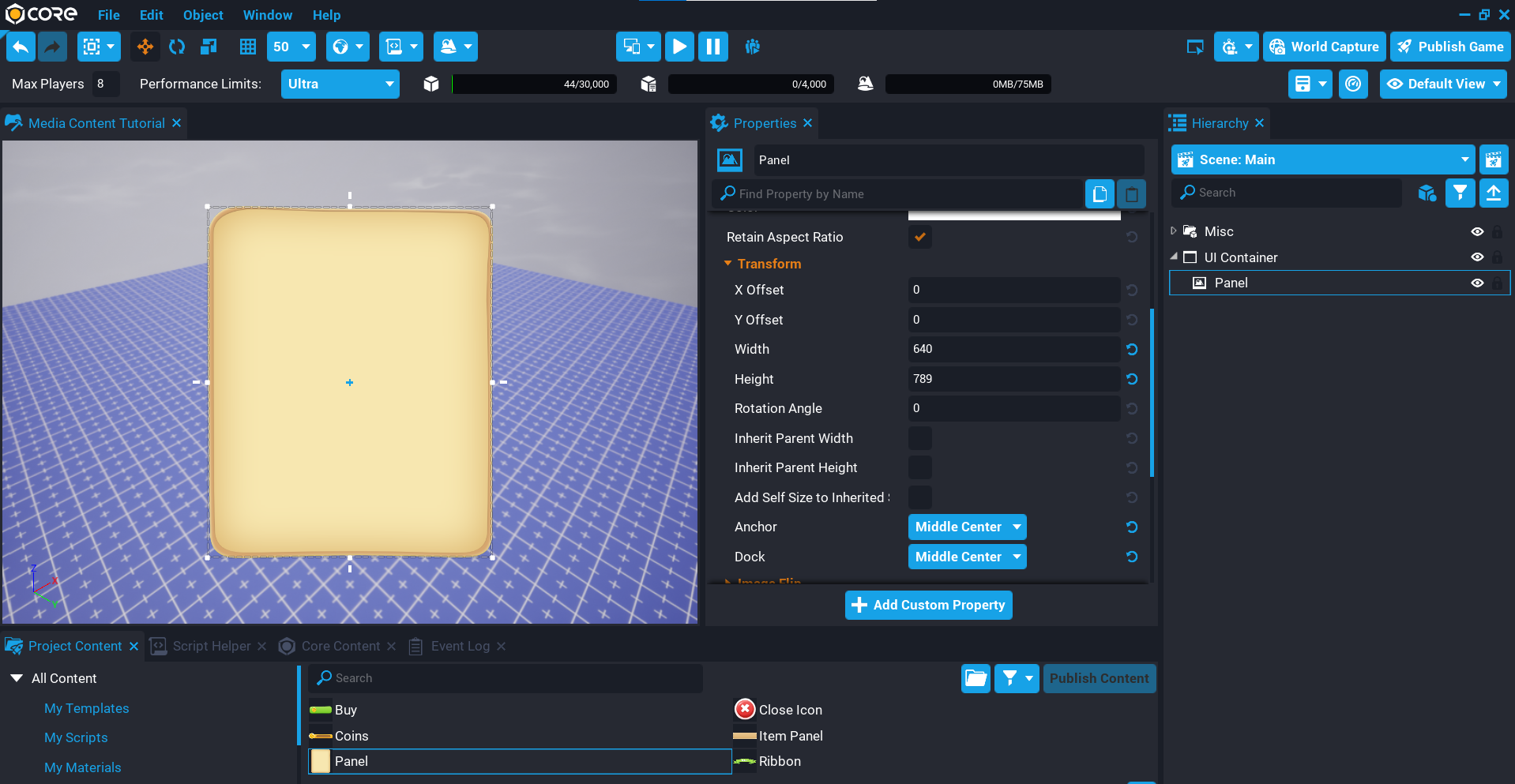This screenshot has height=784, width=1515.
Task: Open the Anchor Middle Center dropdown
Action: tap(967, 527)
